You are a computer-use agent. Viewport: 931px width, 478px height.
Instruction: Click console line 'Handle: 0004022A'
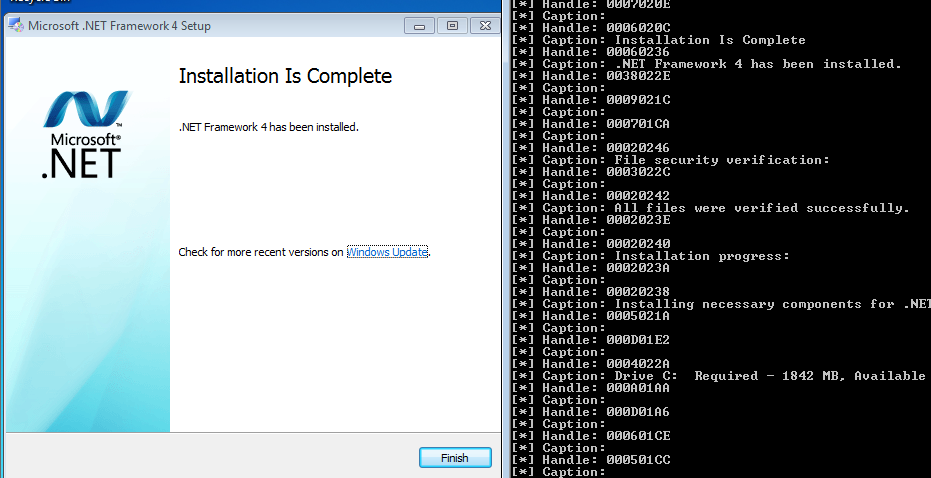(x=591, y=364)
